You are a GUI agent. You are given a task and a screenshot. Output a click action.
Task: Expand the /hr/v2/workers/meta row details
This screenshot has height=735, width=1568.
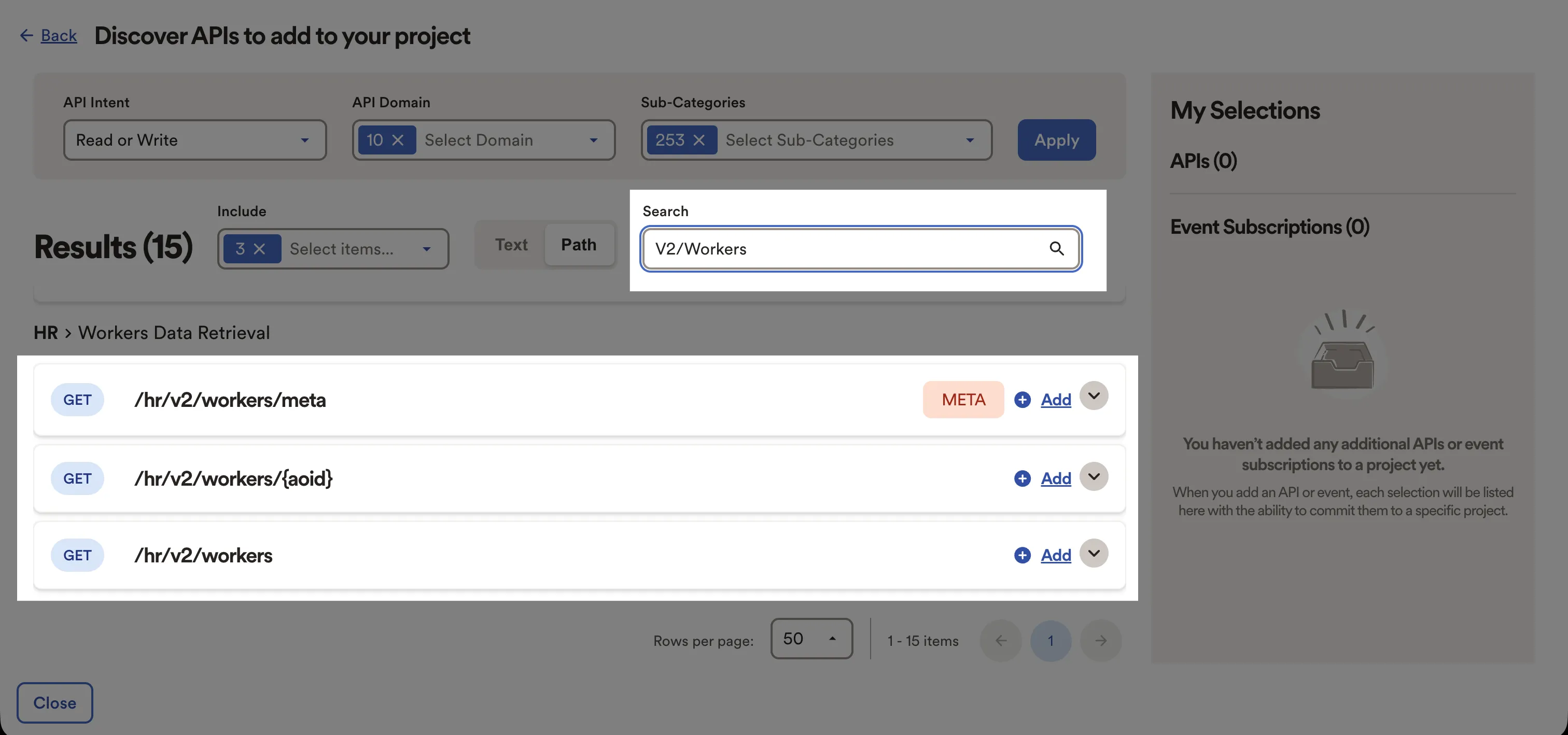coord(1093,395)
